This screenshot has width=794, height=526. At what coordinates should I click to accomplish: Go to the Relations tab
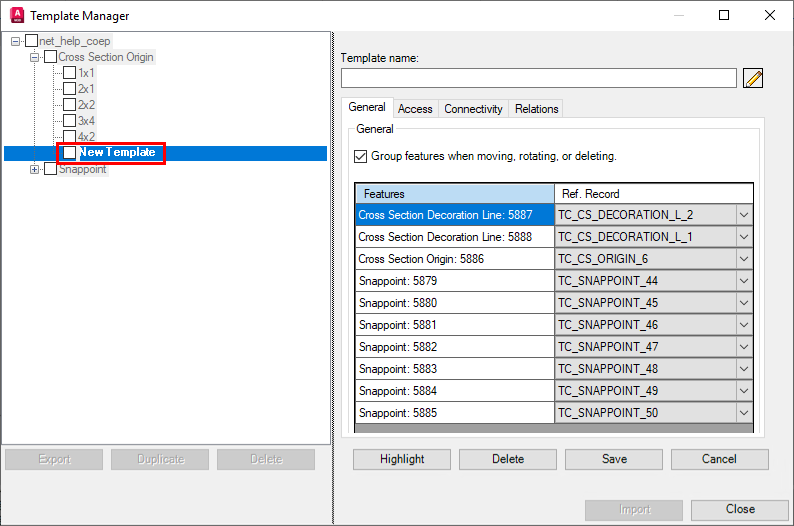pos(536,109)
